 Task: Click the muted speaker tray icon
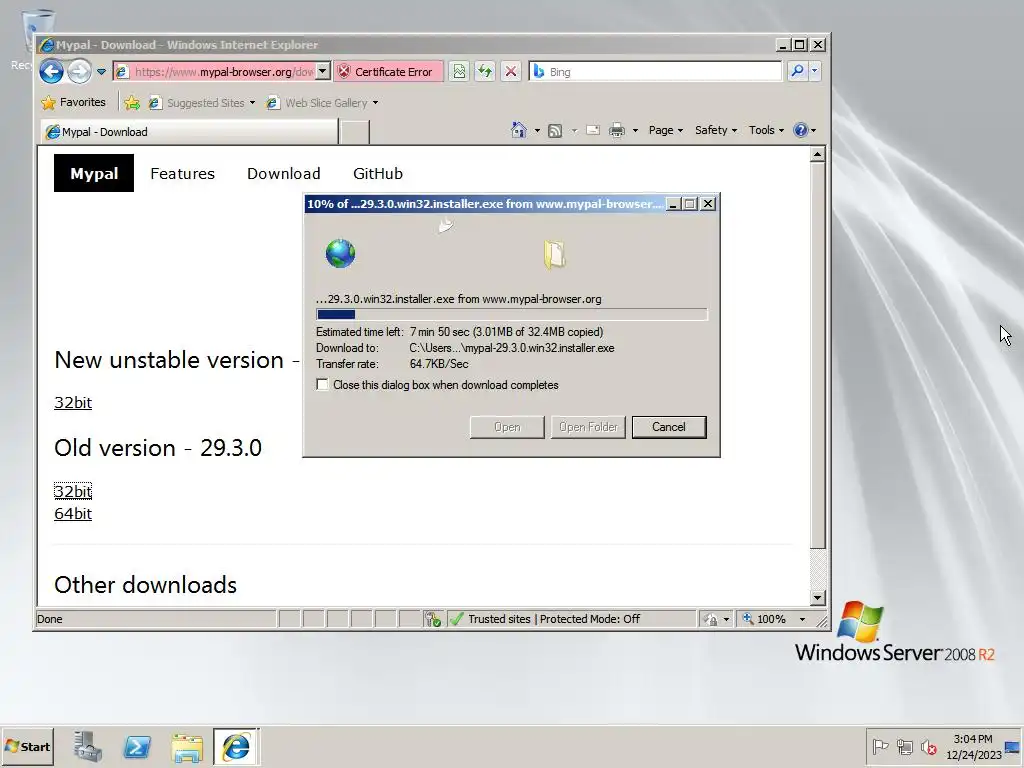click(928, 746)
